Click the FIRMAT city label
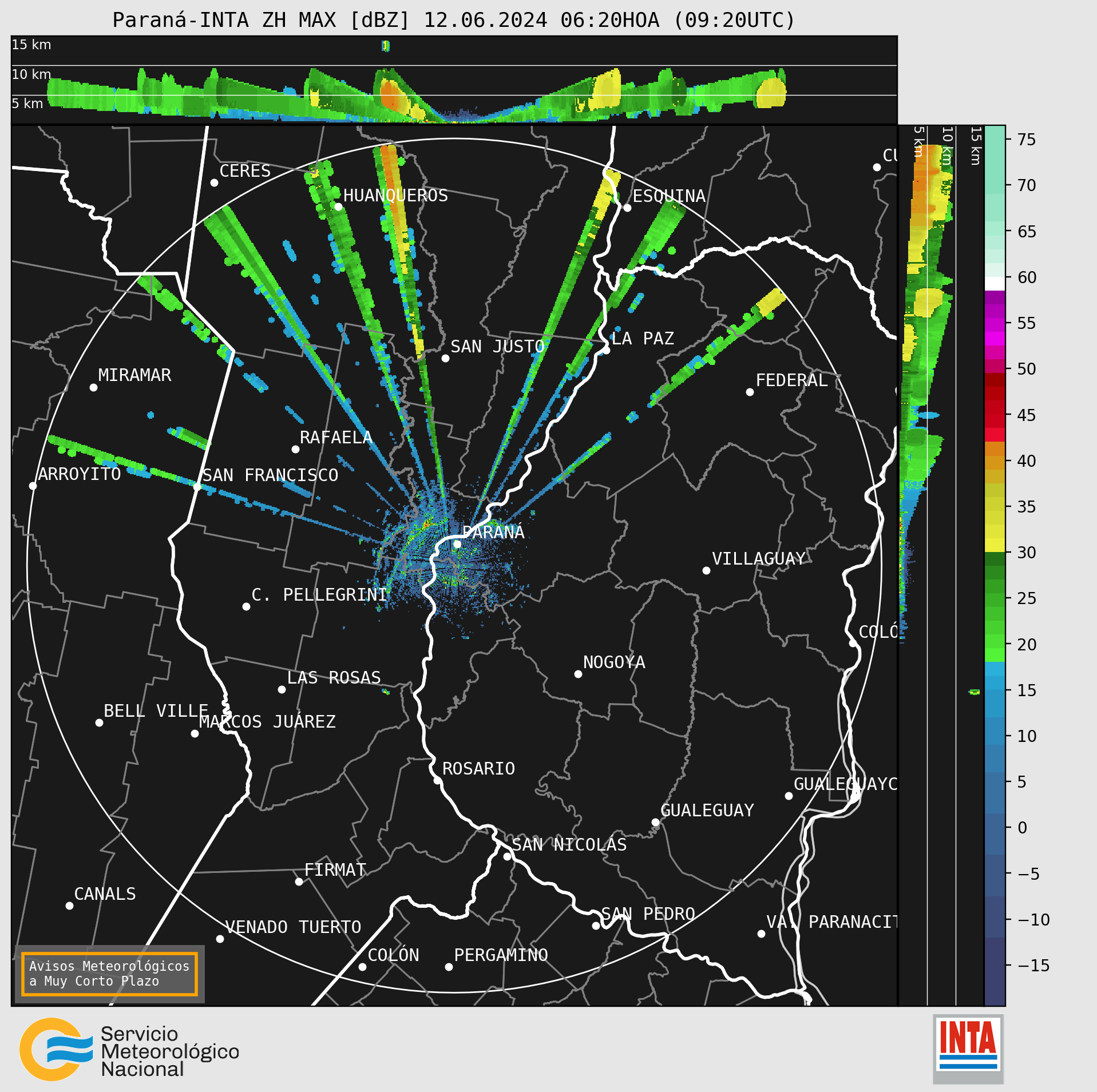The image size is (1097, 1092). 335,870
